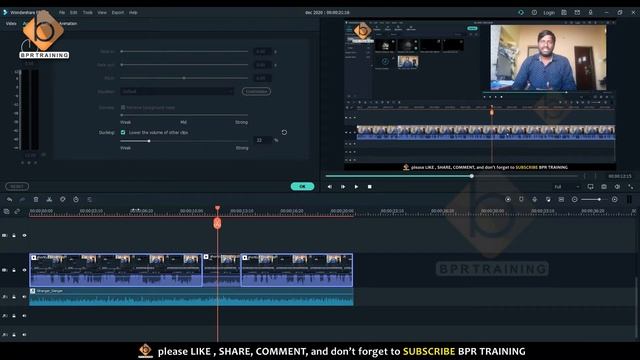640x360 pixels.
Task: Click the save project icon in title bar
Action: tap(564, 13)
